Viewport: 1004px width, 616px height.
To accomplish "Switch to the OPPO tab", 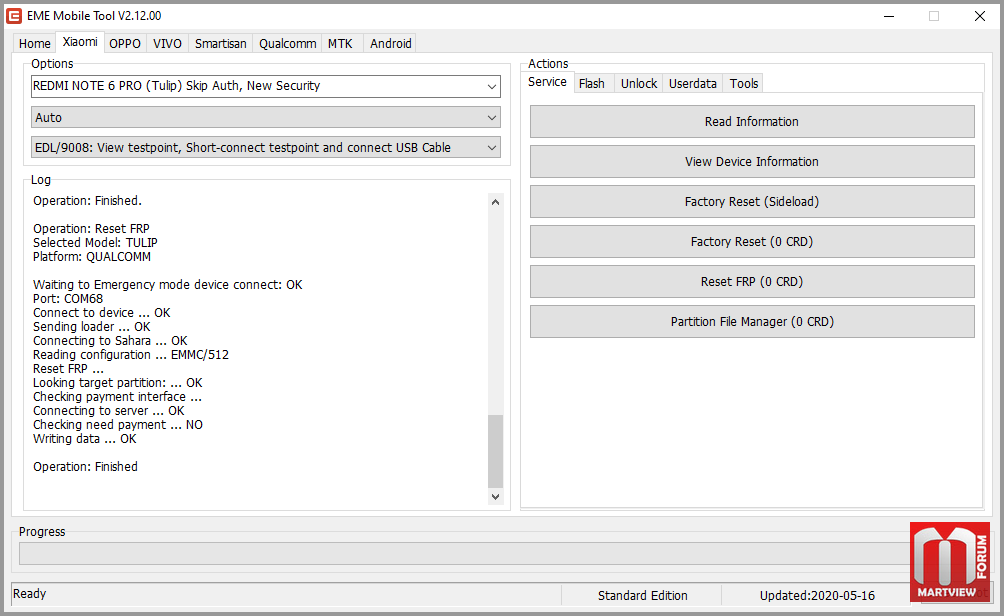I will (125, 44).
